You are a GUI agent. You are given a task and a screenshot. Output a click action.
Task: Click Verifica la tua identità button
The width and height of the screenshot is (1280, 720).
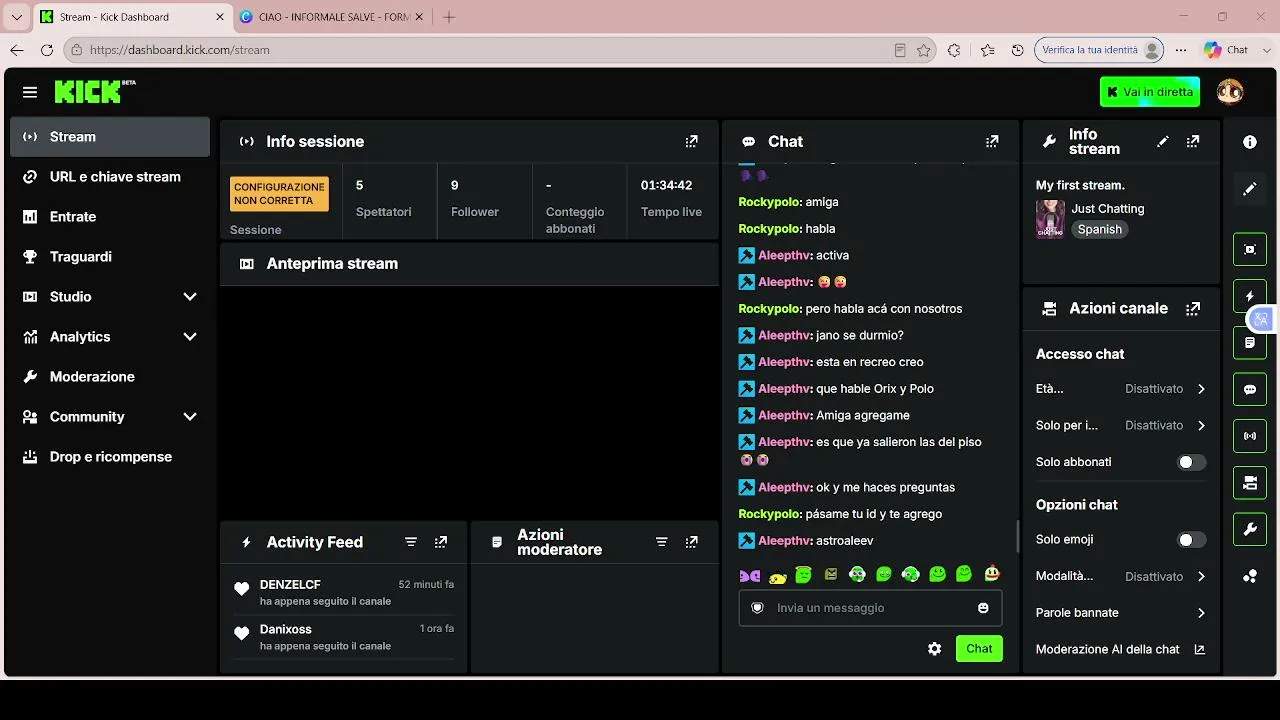click(x=1100, y=50)
